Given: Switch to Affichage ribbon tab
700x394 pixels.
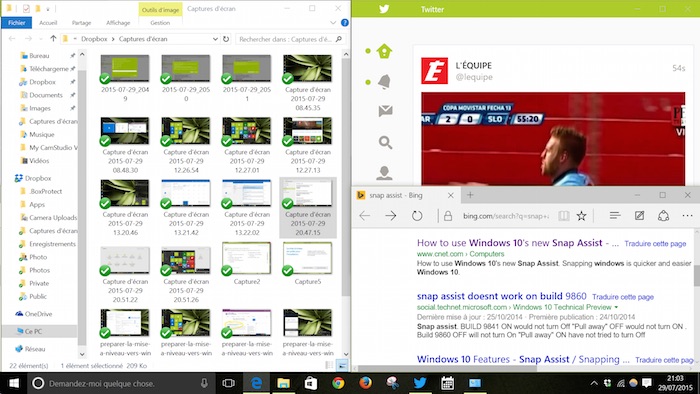Looking at the screenshot, I should tap(118, 22).
